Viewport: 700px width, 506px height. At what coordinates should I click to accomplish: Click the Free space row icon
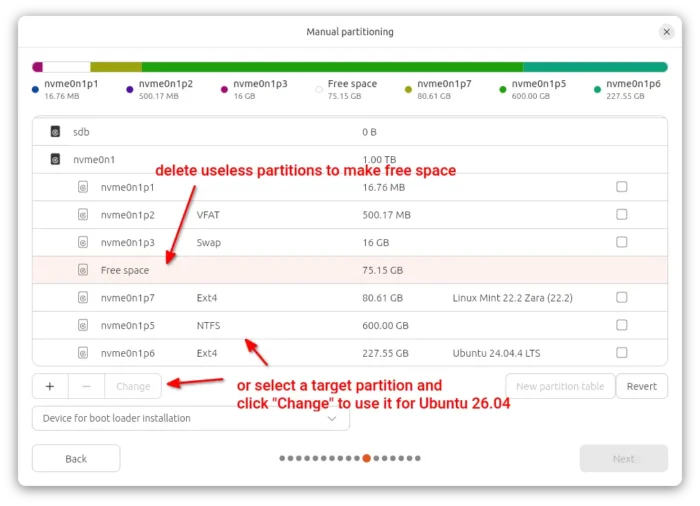(x=84, y=270)
